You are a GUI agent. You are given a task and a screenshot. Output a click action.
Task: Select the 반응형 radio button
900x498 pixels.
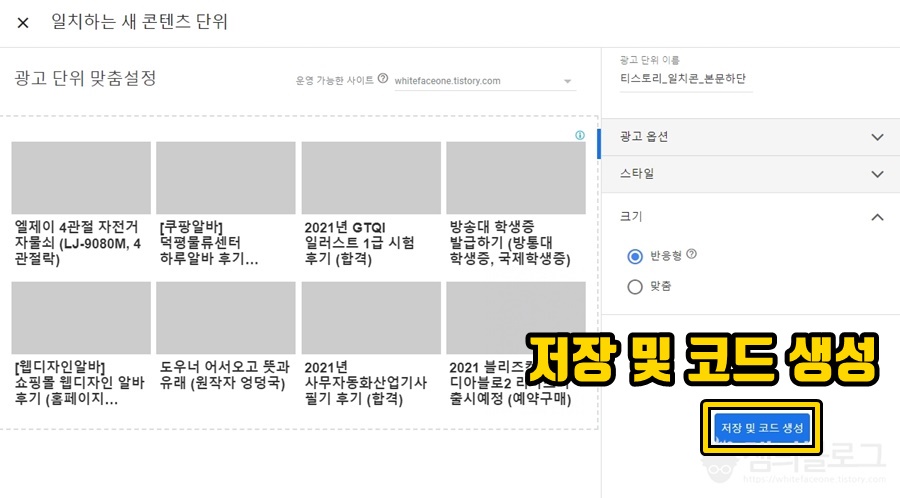coord(635,256)
